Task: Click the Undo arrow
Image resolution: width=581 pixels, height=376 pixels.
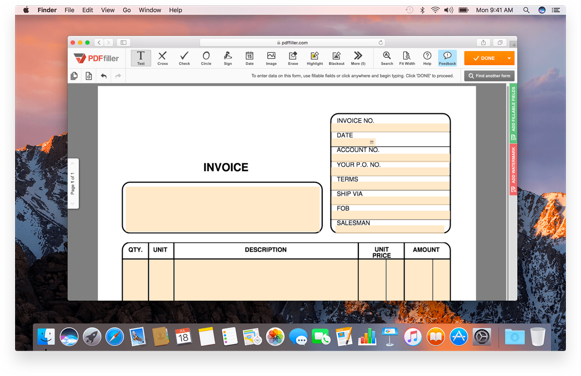Action: [x=104, y=76]
